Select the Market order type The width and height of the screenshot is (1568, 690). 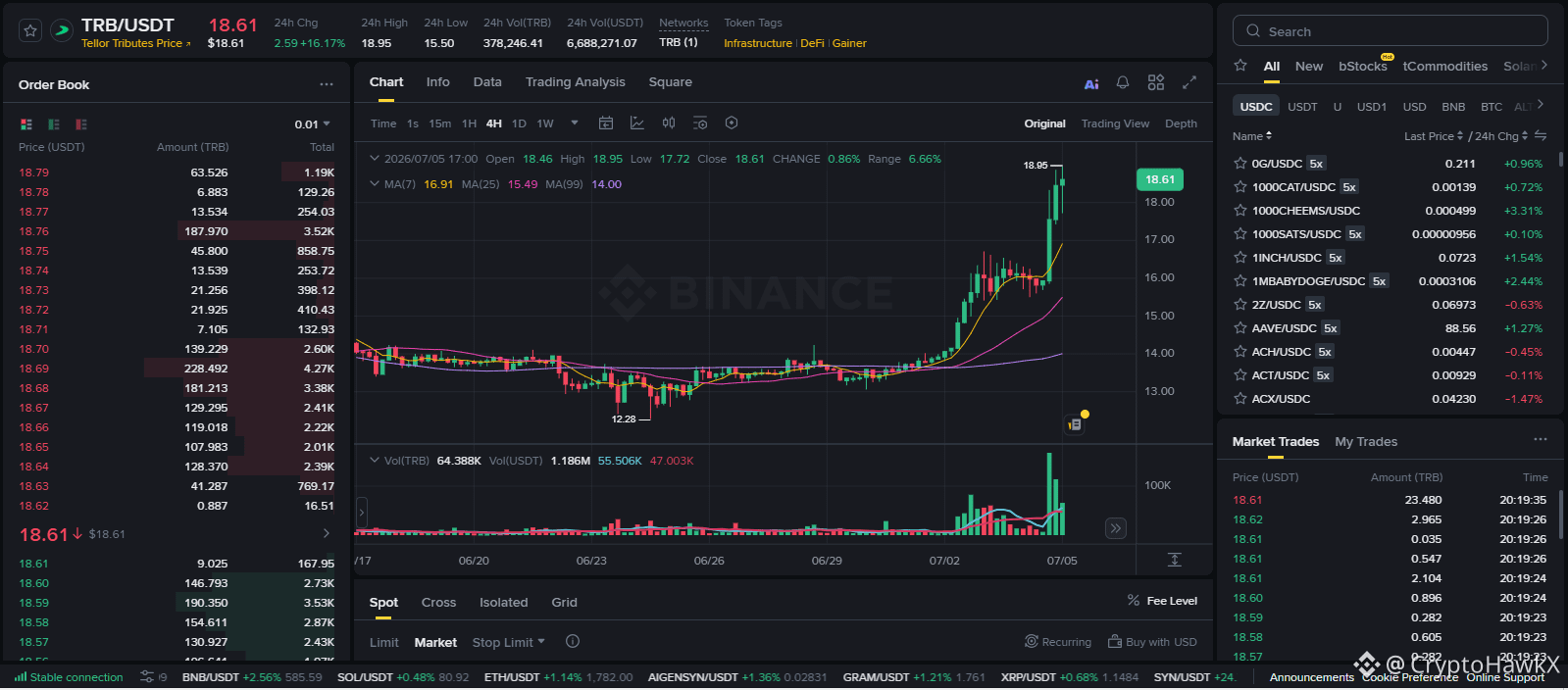[435, 643]
